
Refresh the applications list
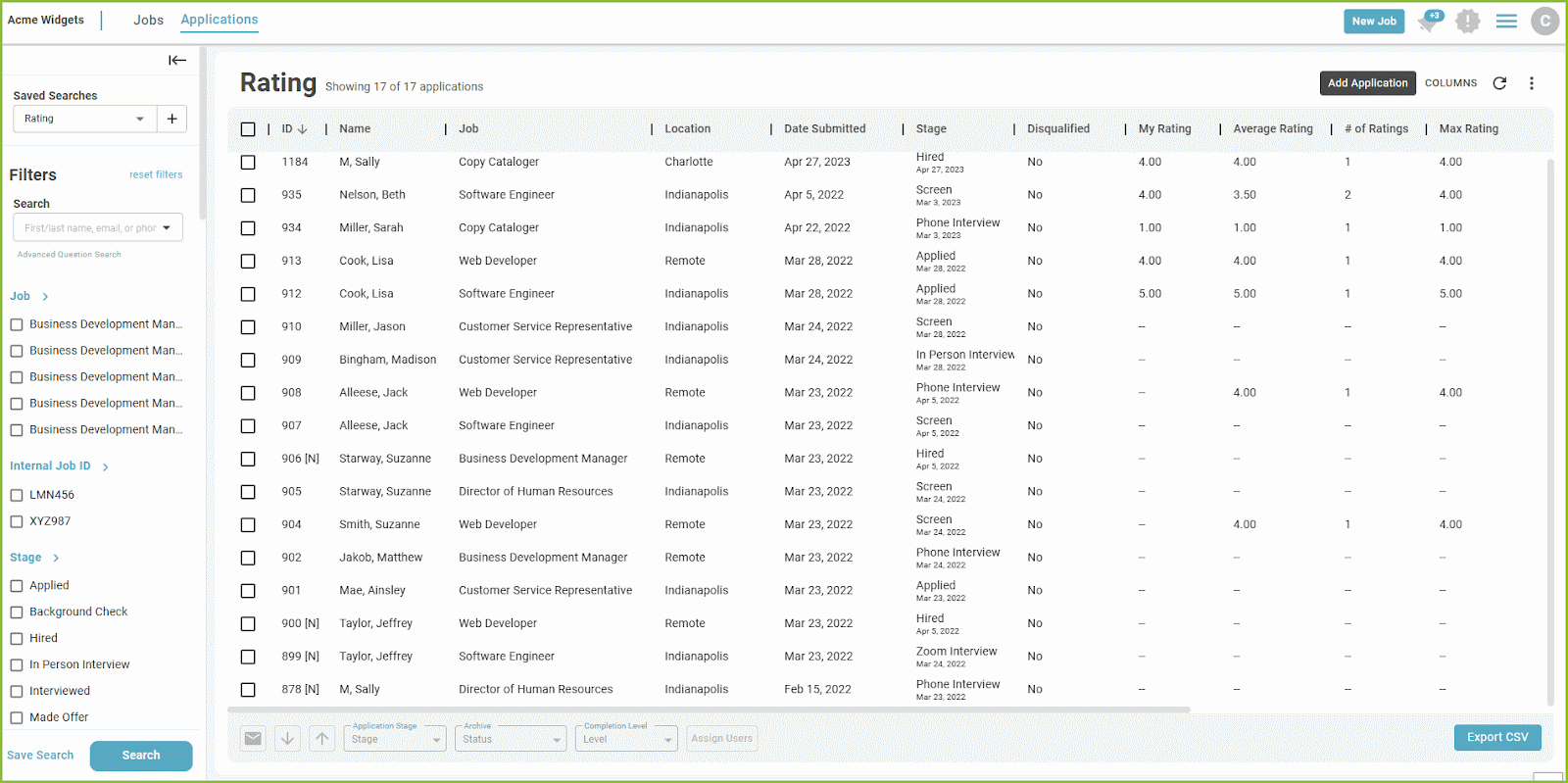coord(1499,83)
